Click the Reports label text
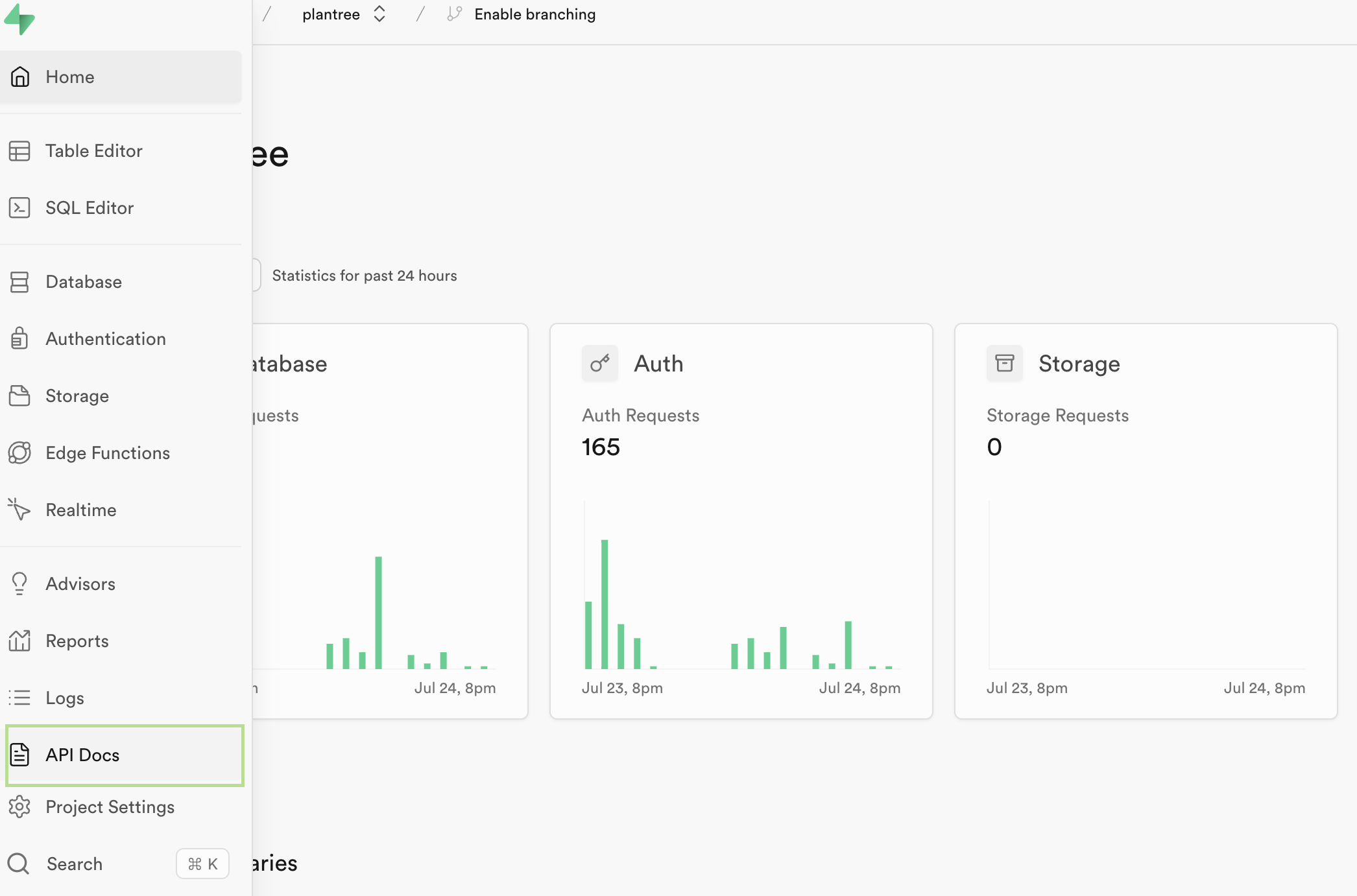 pyautogui.click(x=77, y=641)
